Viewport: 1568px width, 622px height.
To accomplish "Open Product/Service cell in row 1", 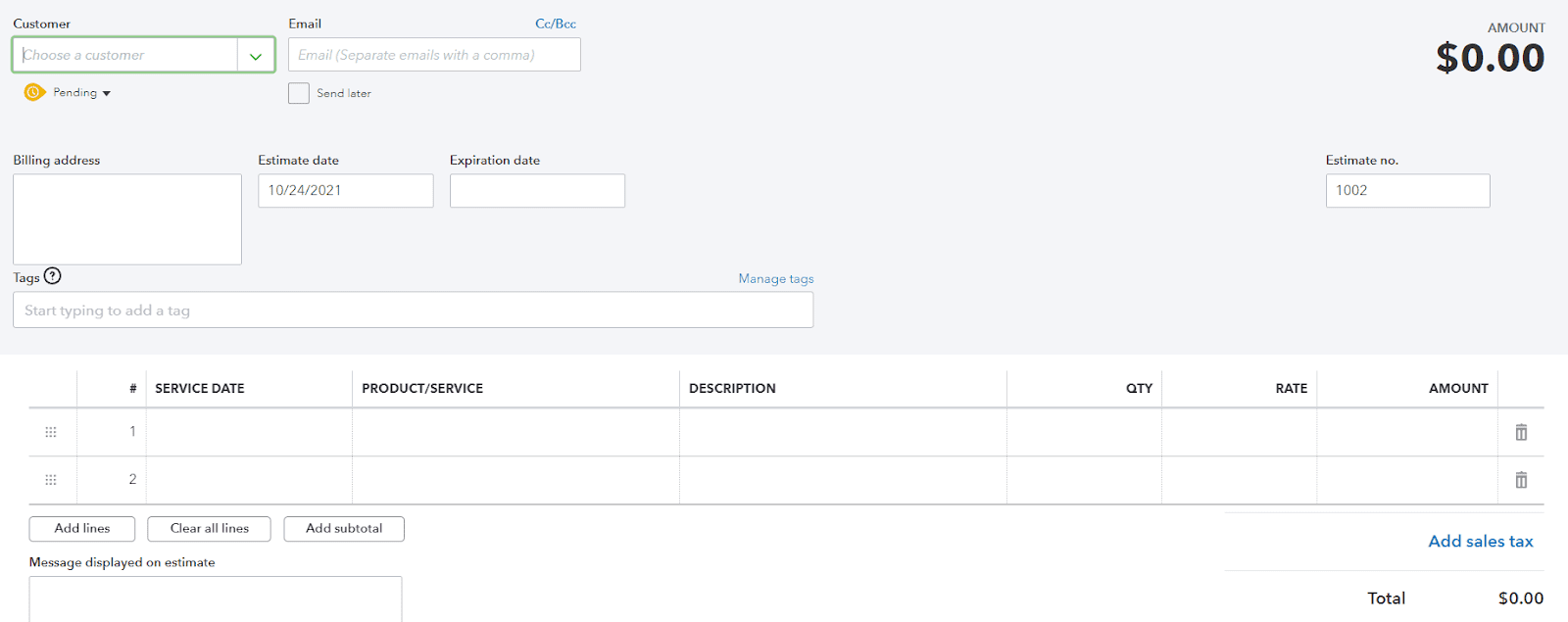I will (515, 432).
